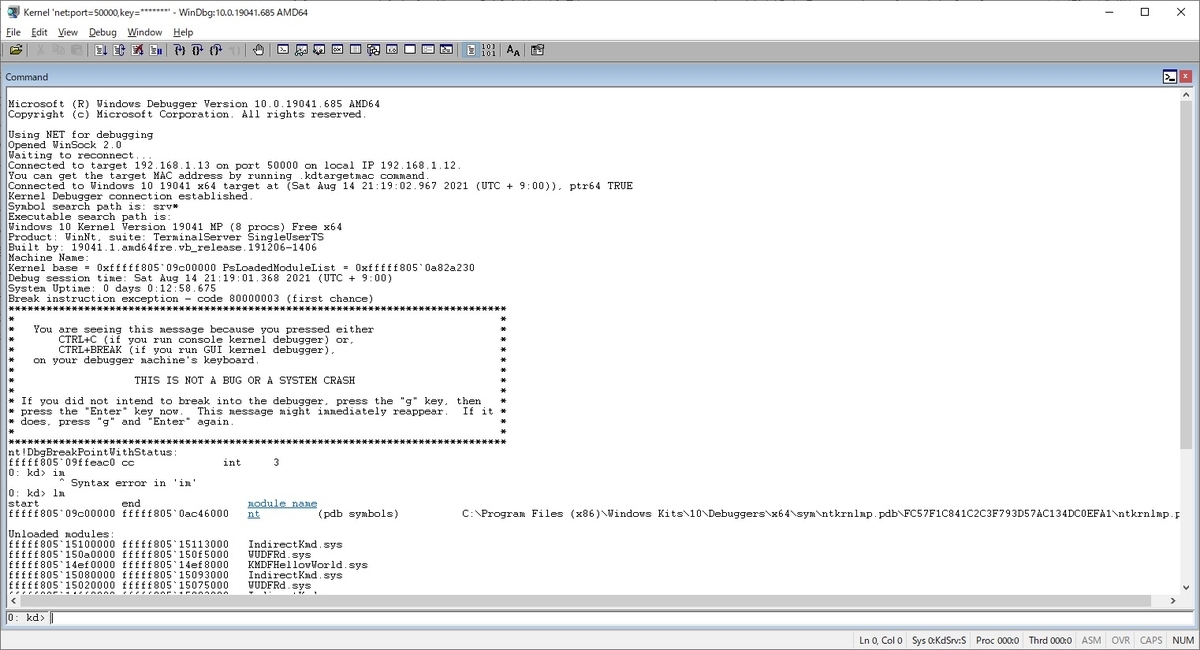1200x650 pixels.
Task: Click the OVR status bar indicator
Action: pyautogui.click(x=1121, y=640)
